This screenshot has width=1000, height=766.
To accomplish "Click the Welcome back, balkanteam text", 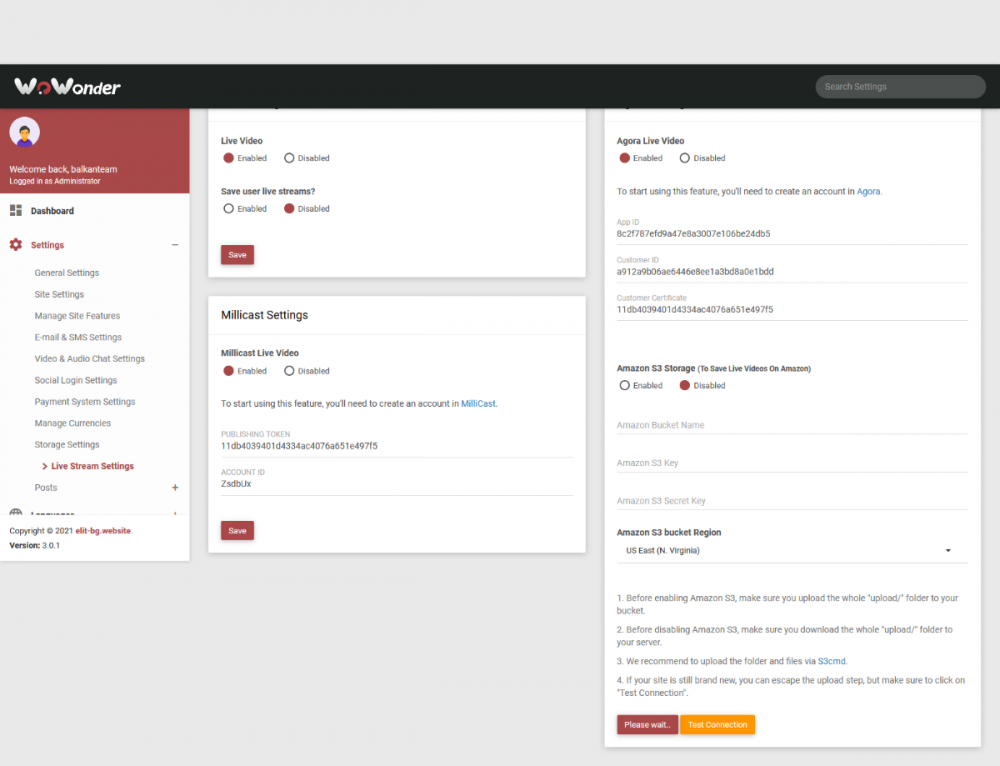I will pos(63,169).
